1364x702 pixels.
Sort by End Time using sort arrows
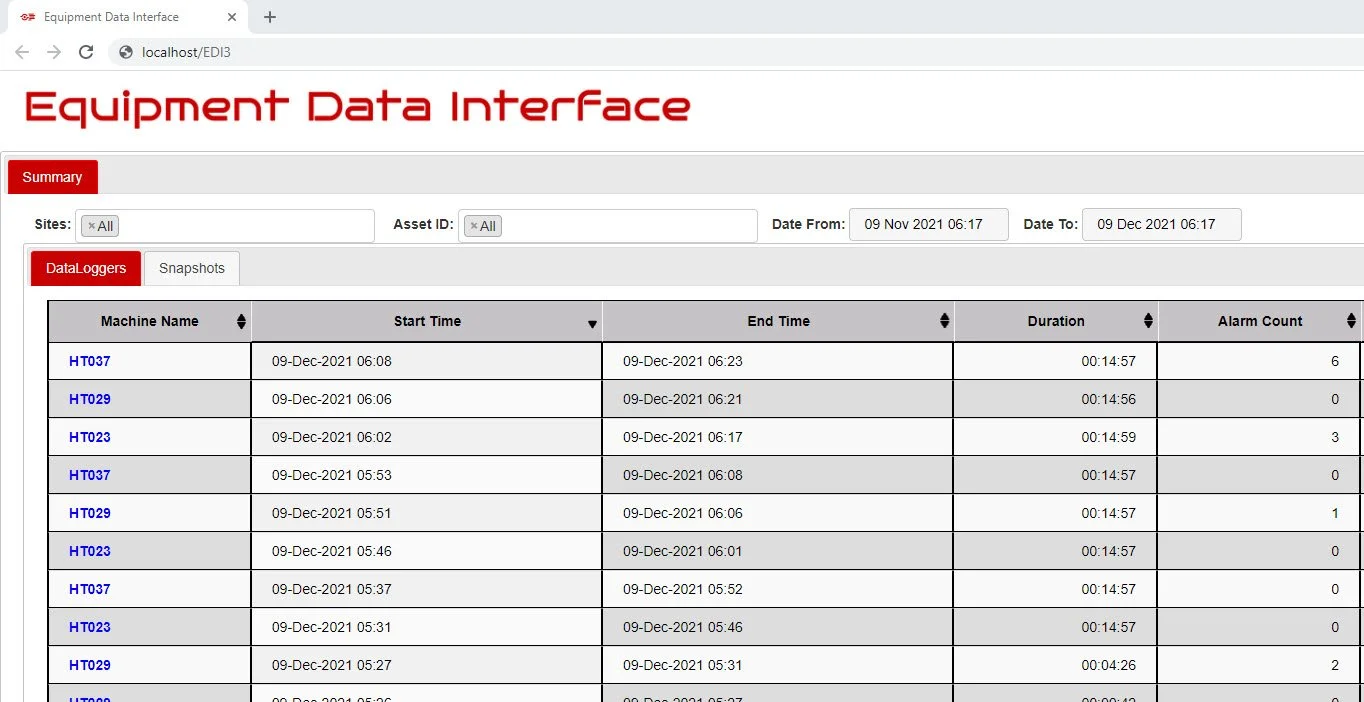(x=944, y=321)
